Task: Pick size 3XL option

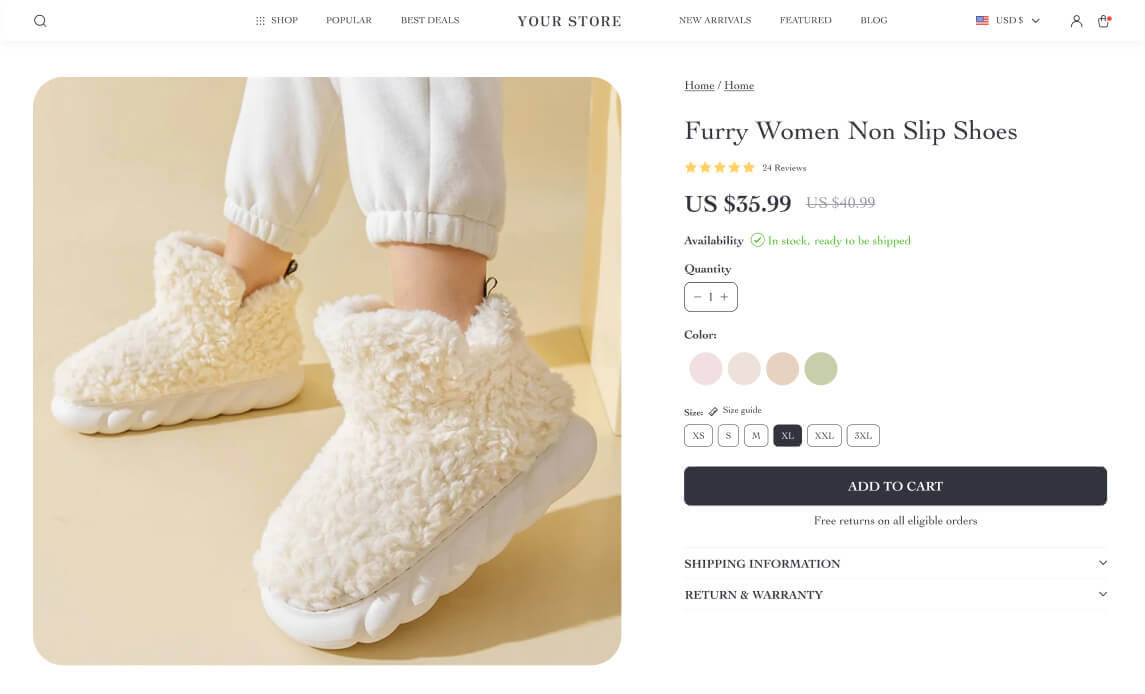Action: tap(863, 436)
